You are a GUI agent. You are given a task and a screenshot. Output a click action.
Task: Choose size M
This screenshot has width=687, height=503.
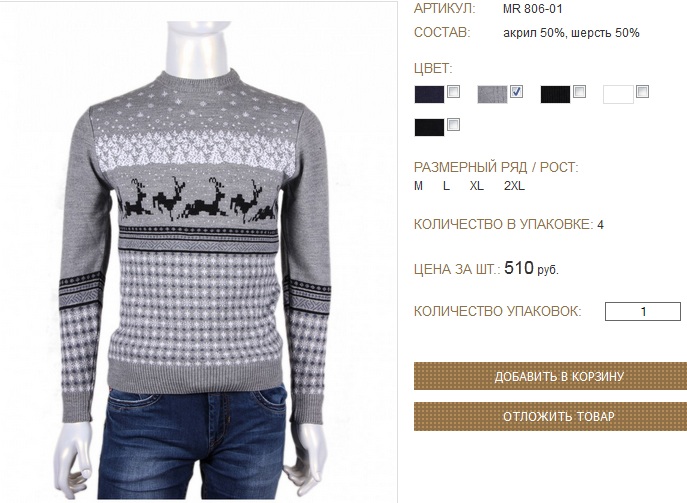tap(418, 186)
